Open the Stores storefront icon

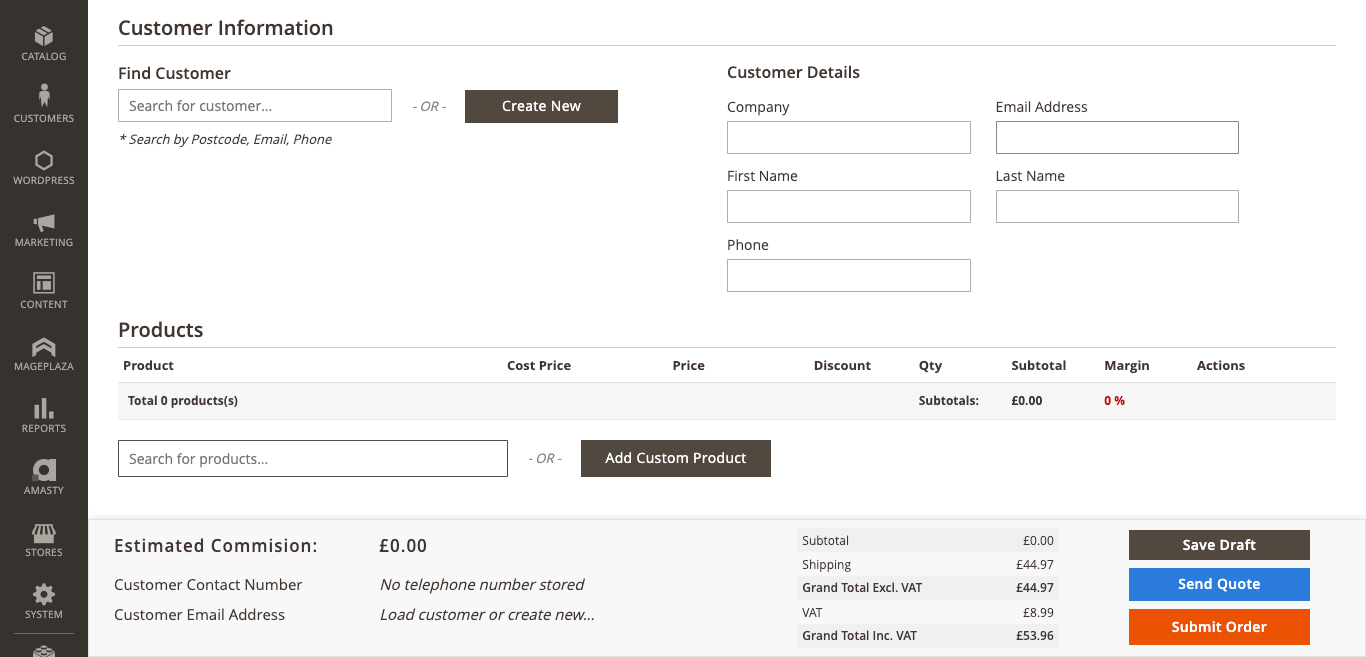(44, 533)
